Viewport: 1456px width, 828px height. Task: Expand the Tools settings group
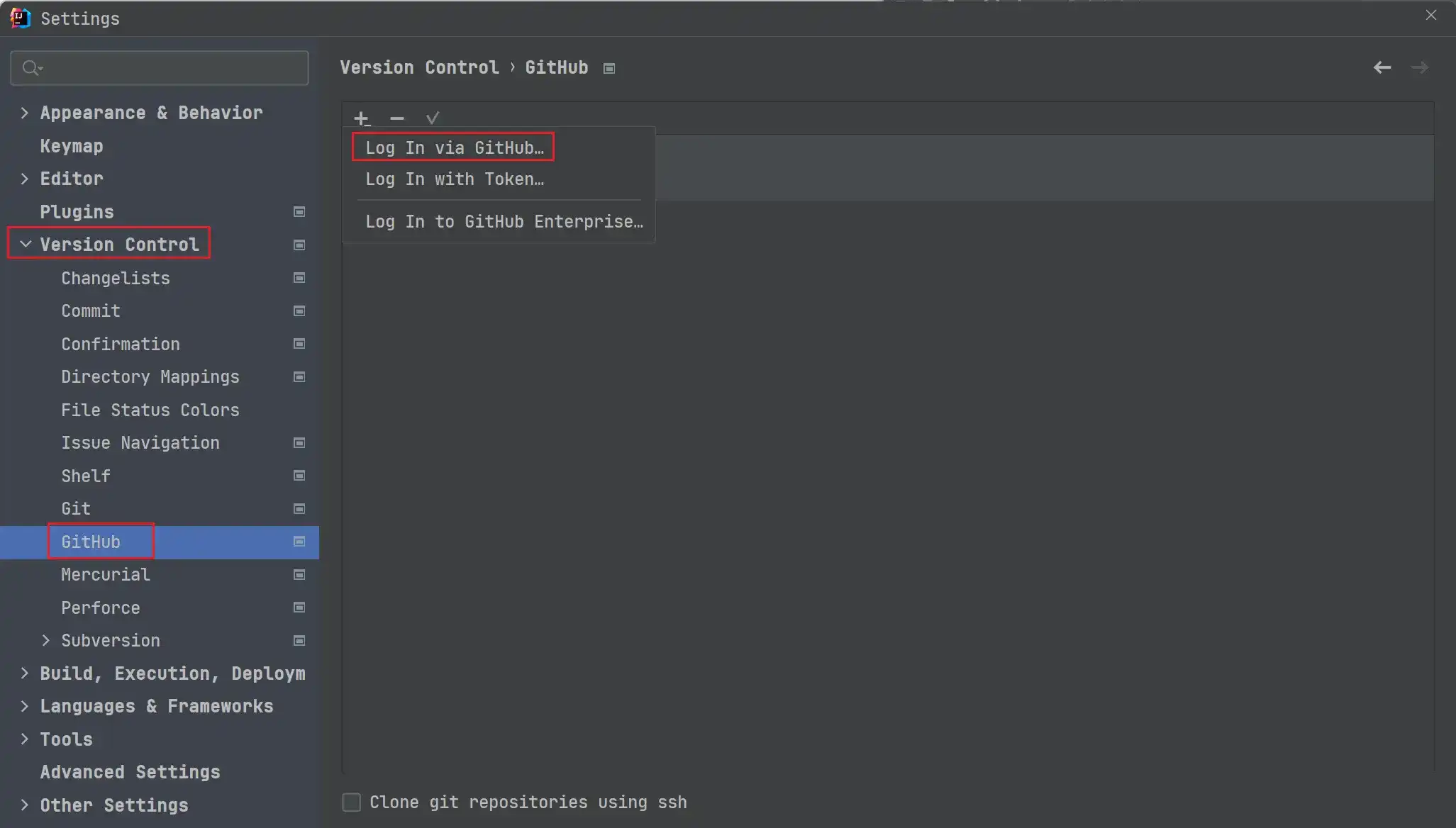(25, 739)
